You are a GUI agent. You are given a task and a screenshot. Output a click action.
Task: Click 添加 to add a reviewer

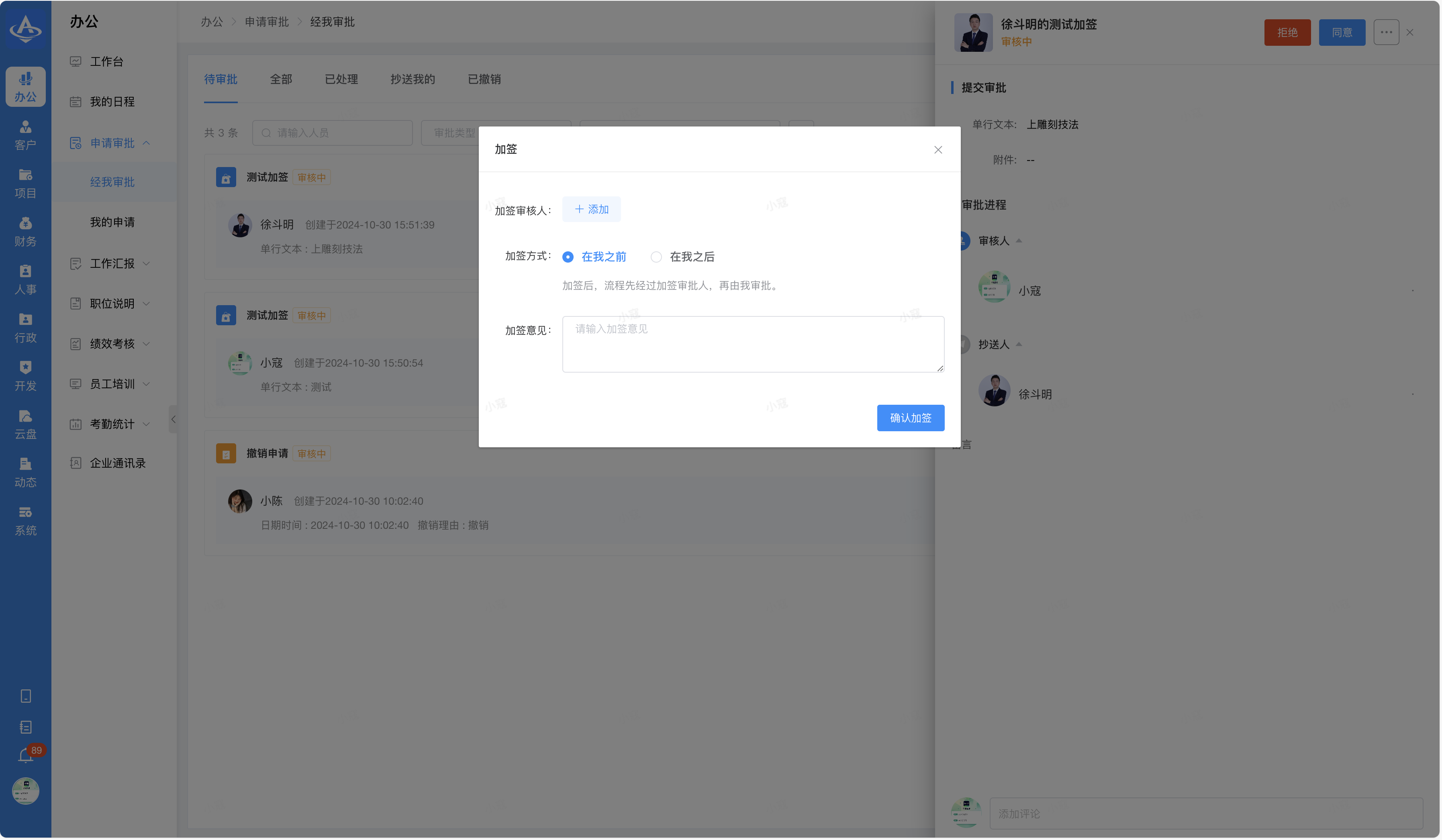click(591, 210)
